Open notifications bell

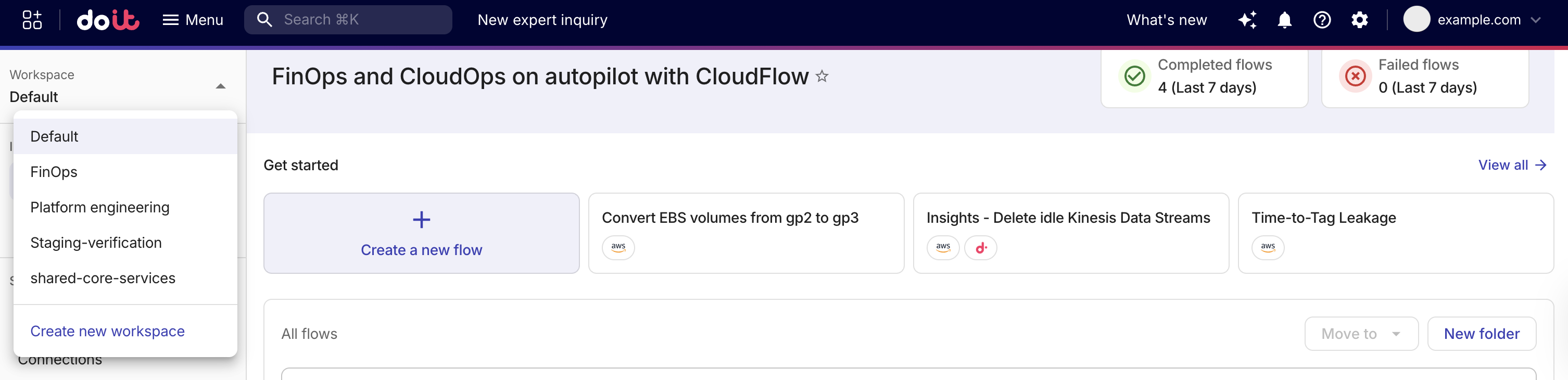coord(1284,19)
